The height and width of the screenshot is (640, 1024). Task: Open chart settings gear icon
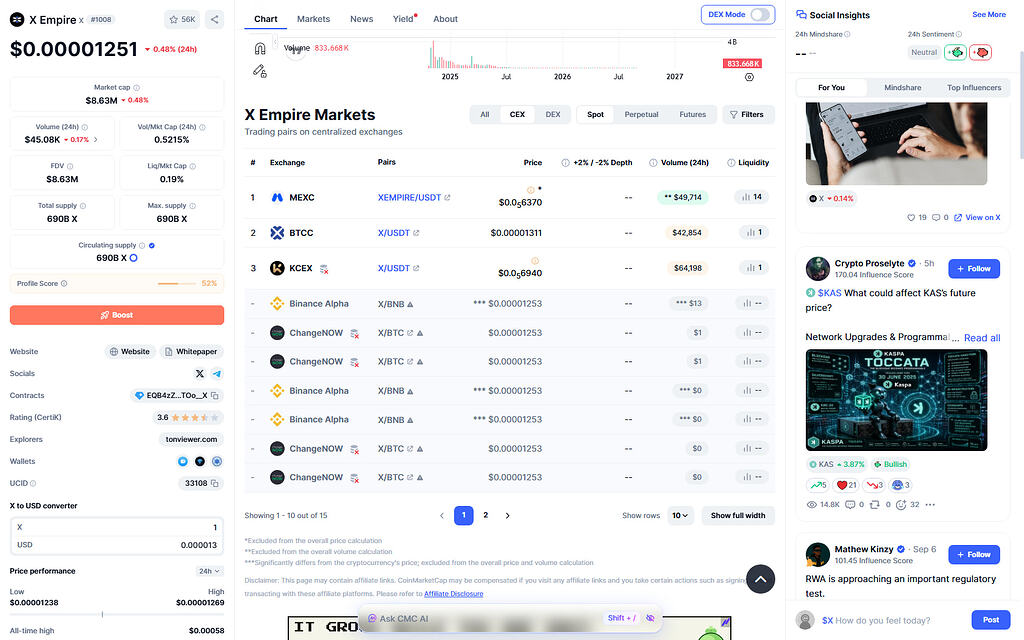[749, 77]
